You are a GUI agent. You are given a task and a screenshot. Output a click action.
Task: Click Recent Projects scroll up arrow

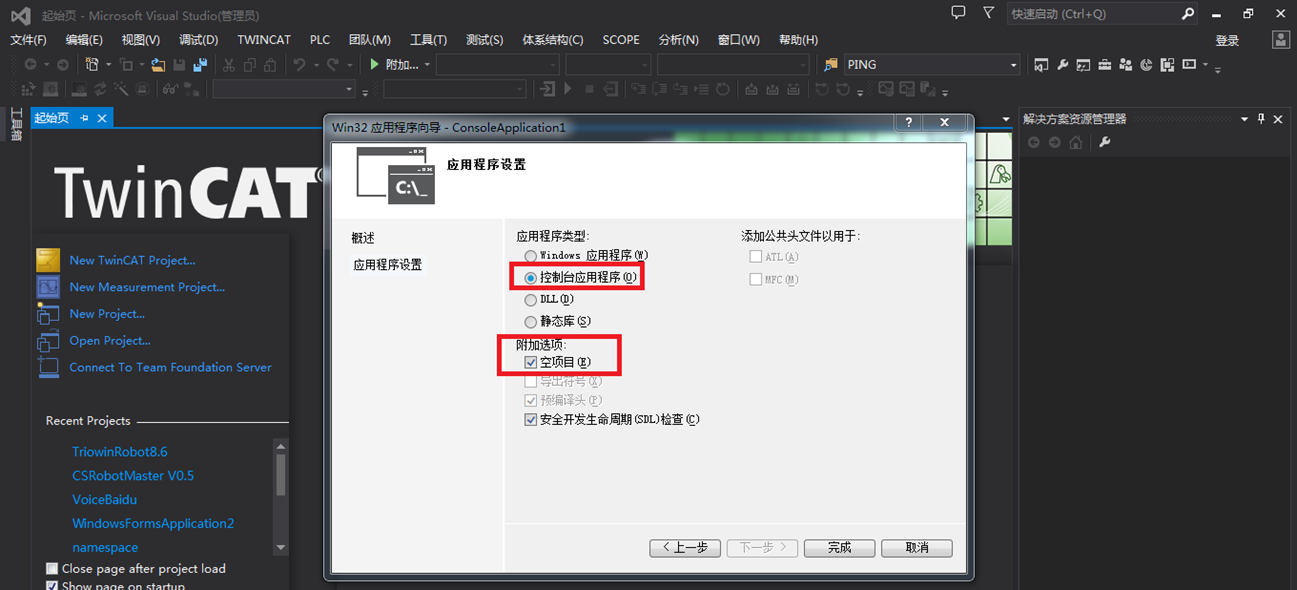[x=281, y=446]
